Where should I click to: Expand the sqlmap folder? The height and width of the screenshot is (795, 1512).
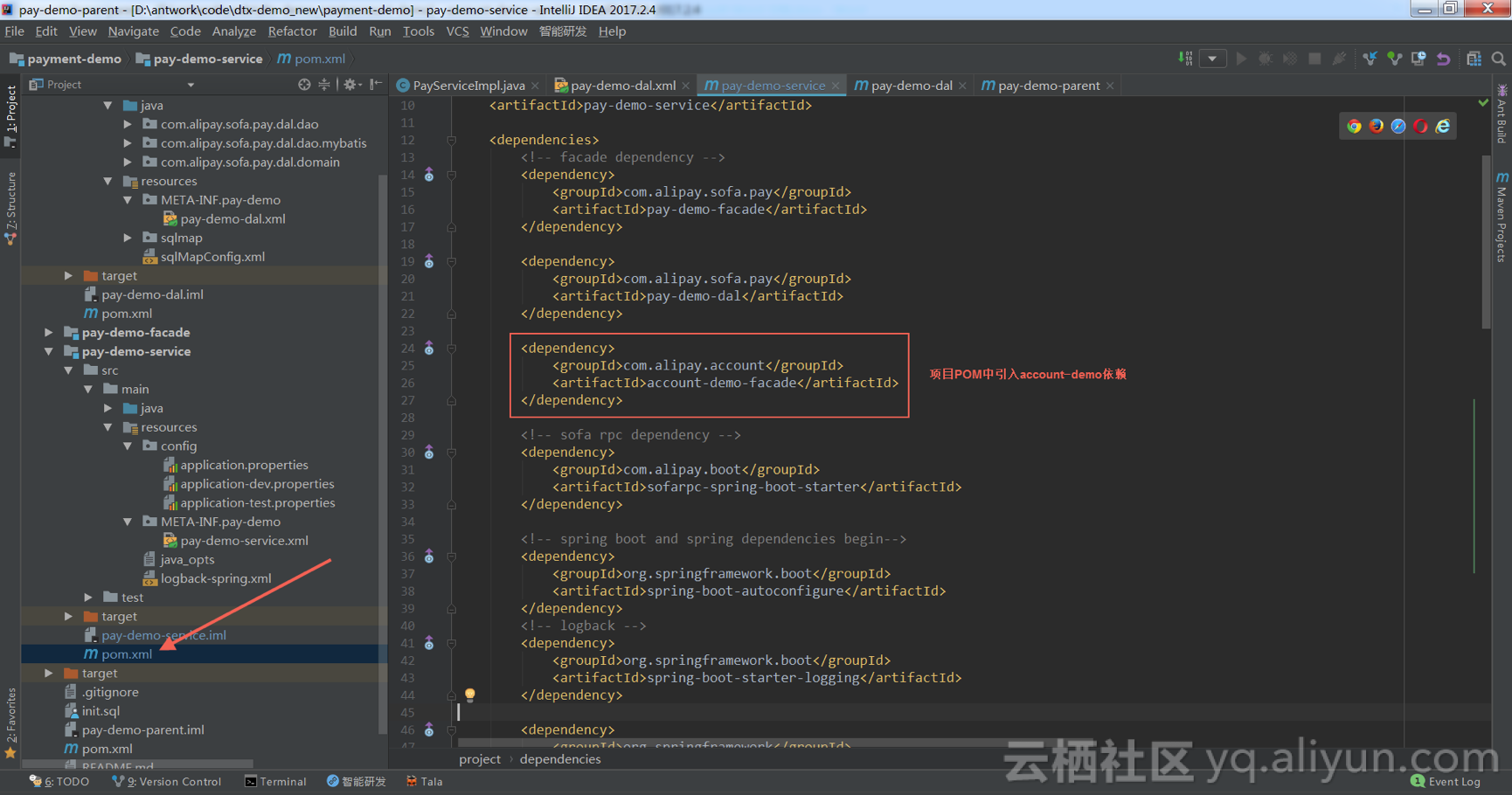click(x=128, y=238)
